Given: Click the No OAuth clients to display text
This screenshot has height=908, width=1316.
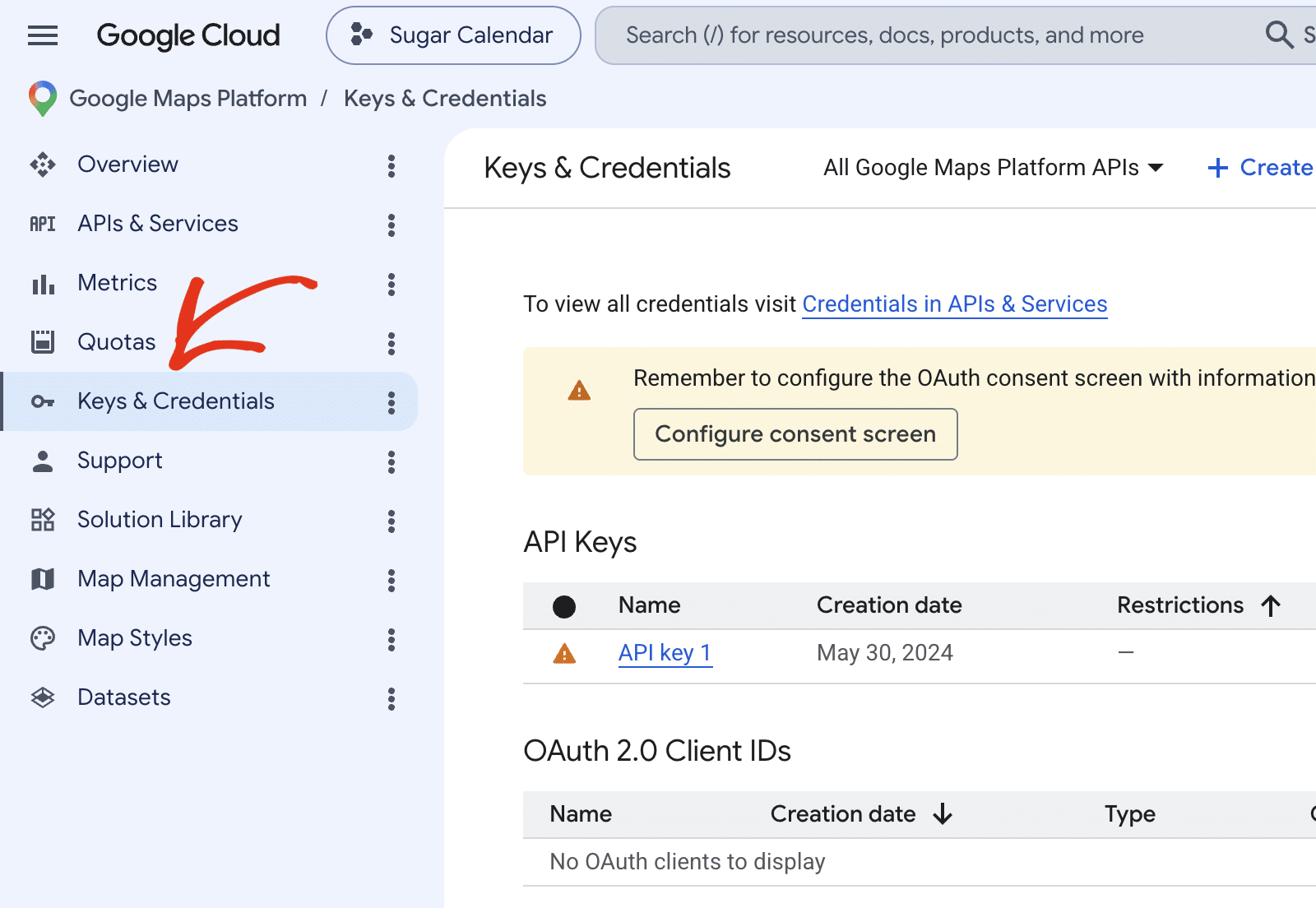Looking at the screenshot, I should pyautogui.click(x=688, y=862).
